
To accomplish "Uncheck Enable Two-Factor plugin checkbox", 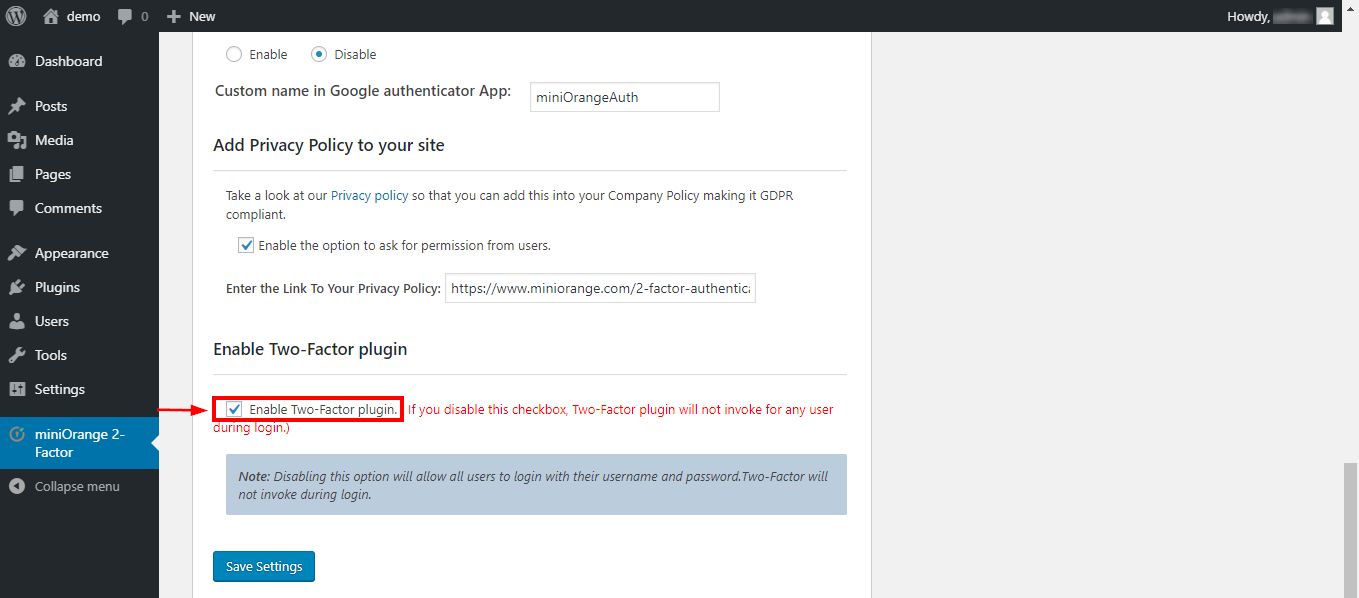I will click(x=234, y=409).
